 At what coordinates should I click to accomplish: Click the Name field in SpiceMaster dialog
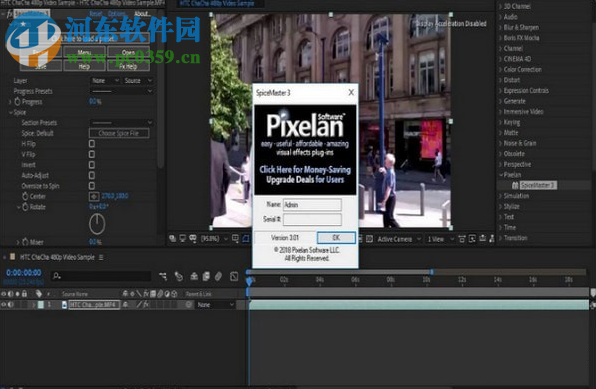(x=312, y=205)
